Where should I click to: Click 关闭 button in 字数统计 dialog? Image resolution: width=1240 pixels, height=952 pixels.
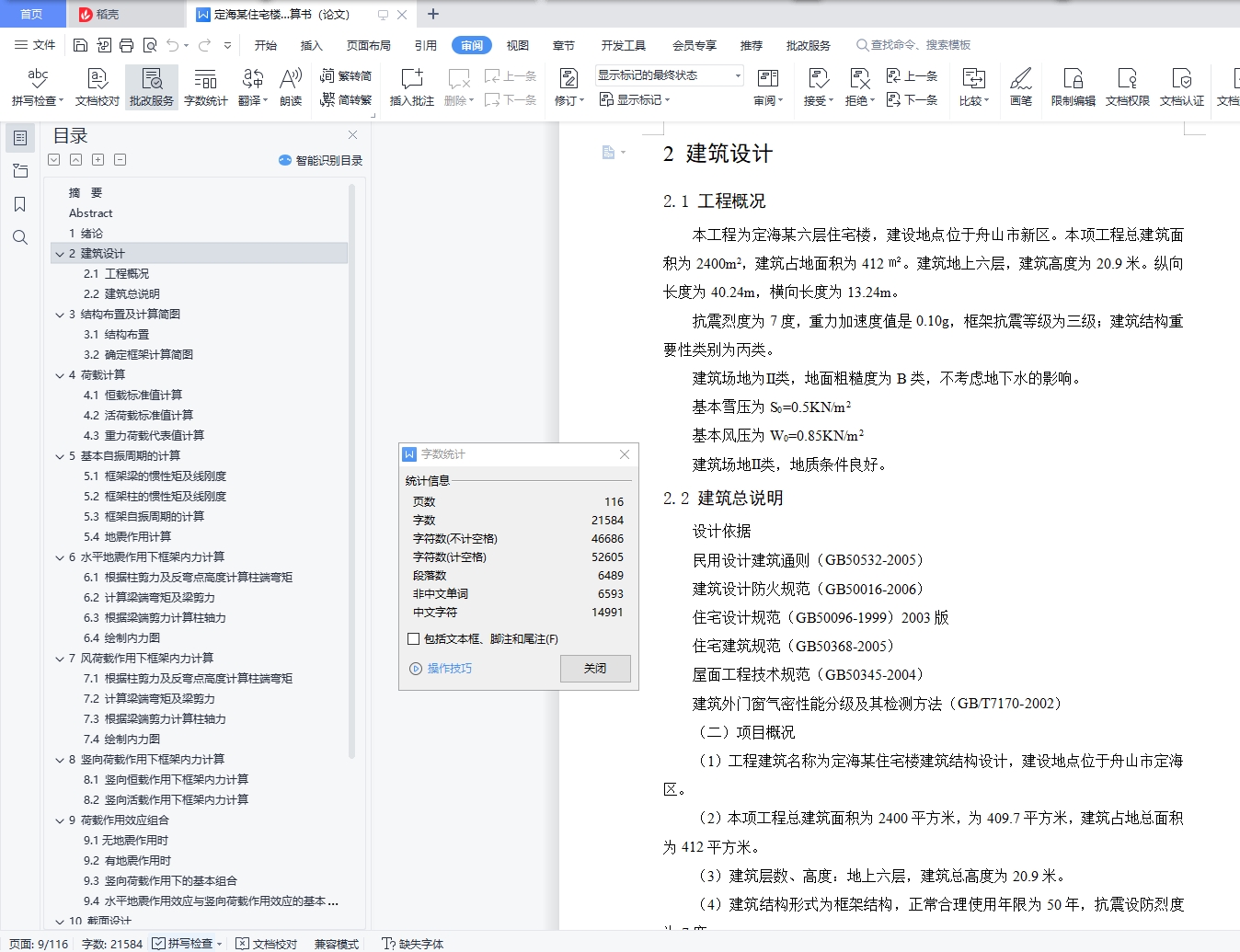(595, 669)
